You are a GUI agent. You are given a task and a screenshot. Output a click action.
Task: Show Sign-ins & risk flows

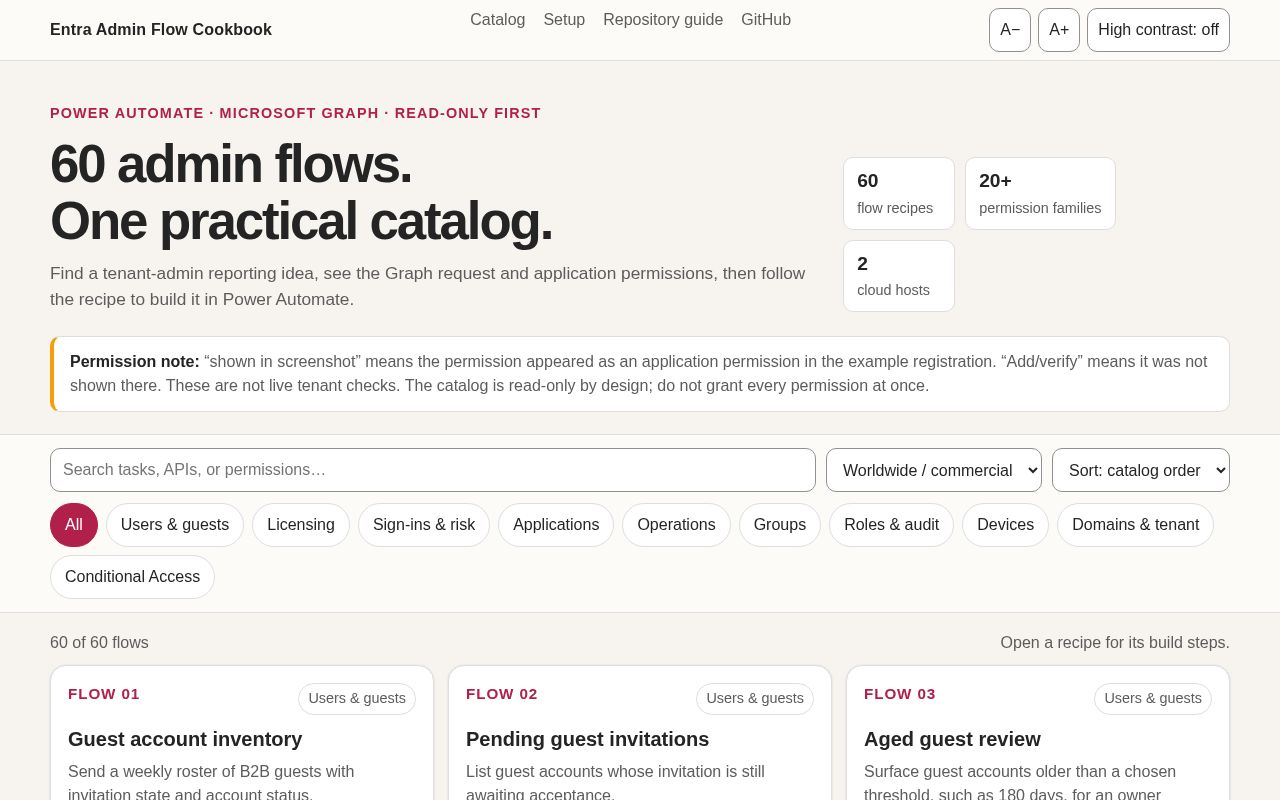point(424,525)
